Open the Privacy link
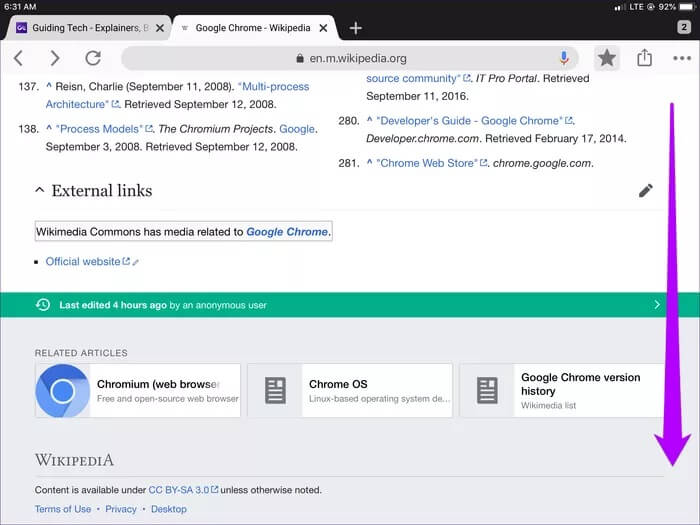Viewport: 700px width, 525px height. [121, 509]
